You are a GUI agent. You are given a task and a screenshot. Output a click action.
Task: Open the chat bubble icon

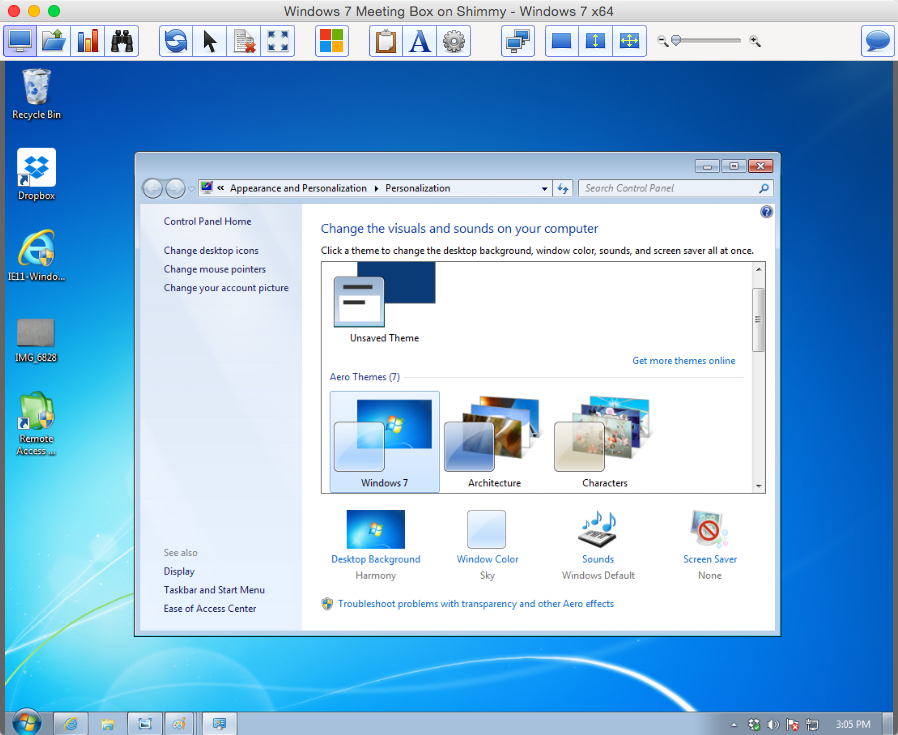click(877, 41)
